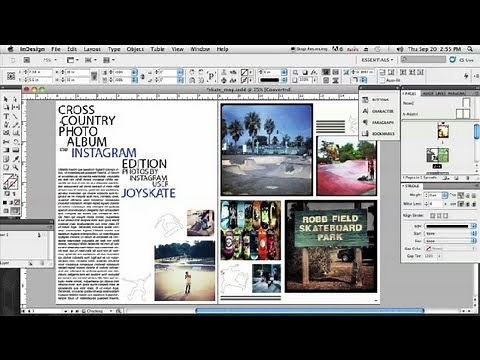This screenshot has height=360, width=480.
Task: Select the Type tool
Action: coord(6,116)
